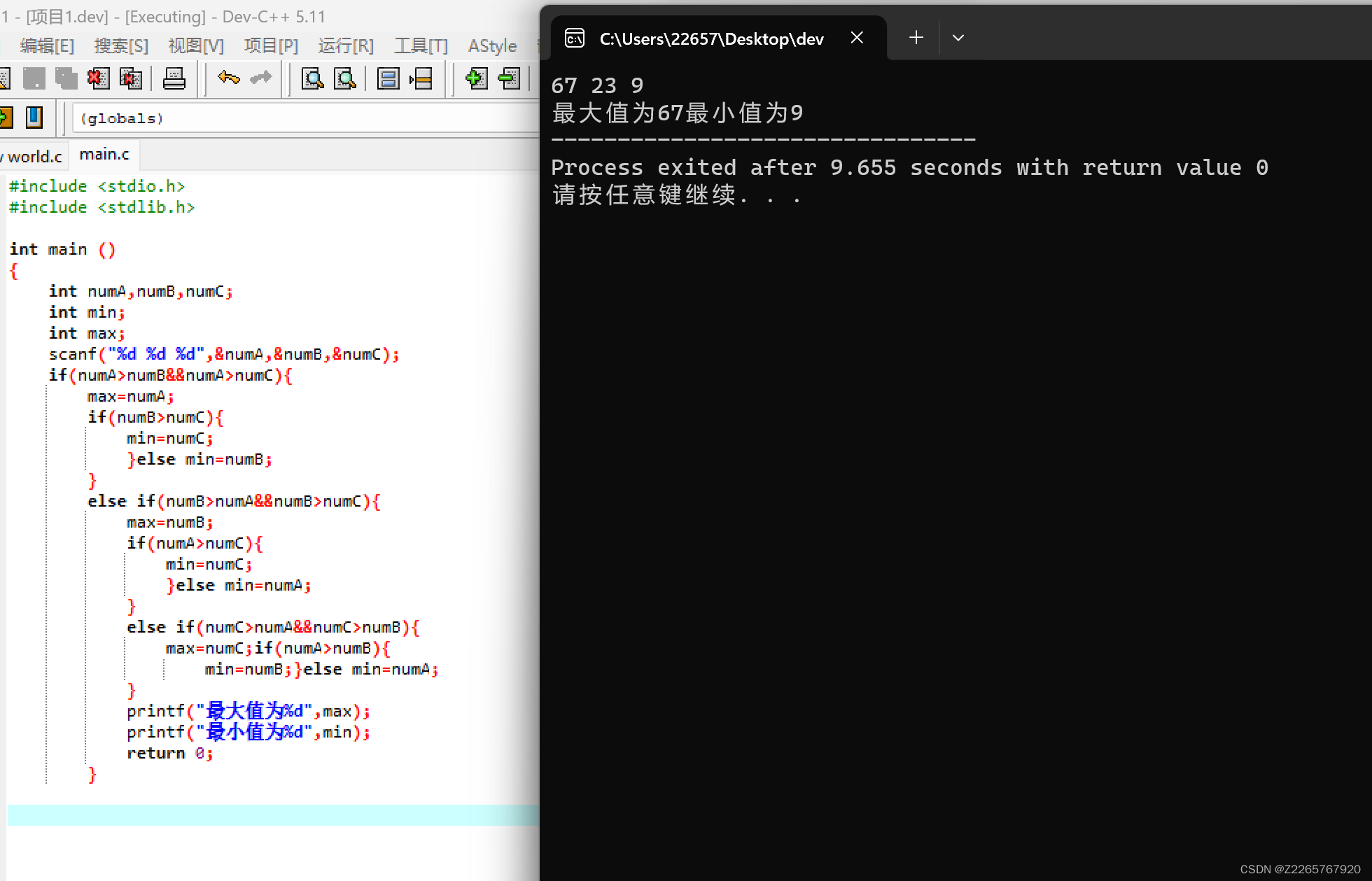Click the Undo arrow icon

(x=228, y=78)
